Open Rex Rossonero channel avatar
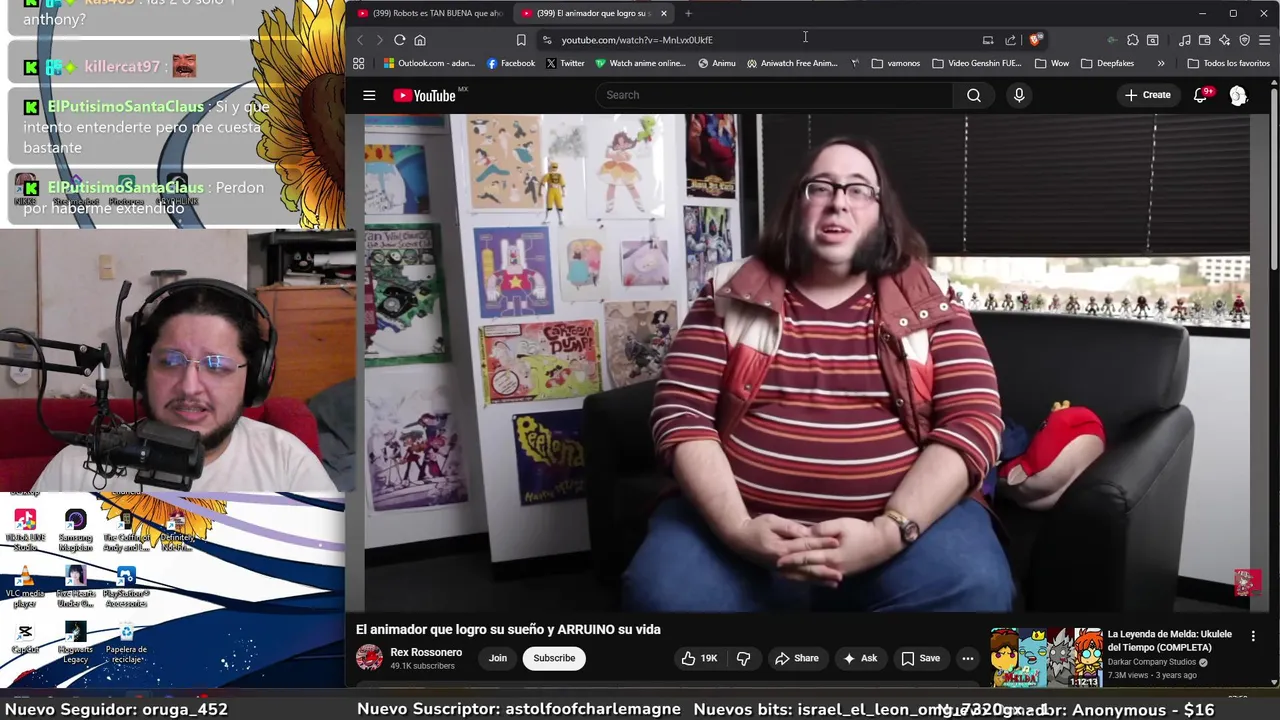This screenshot has width=1280, height=720. tap(369, 658)
